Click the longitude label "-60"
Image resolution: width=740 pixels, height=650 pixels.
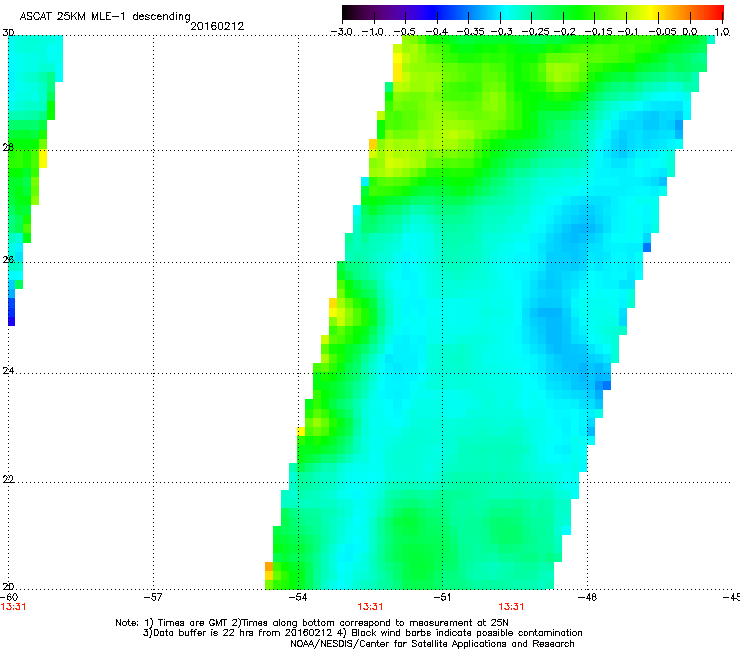tap(9, 597)
